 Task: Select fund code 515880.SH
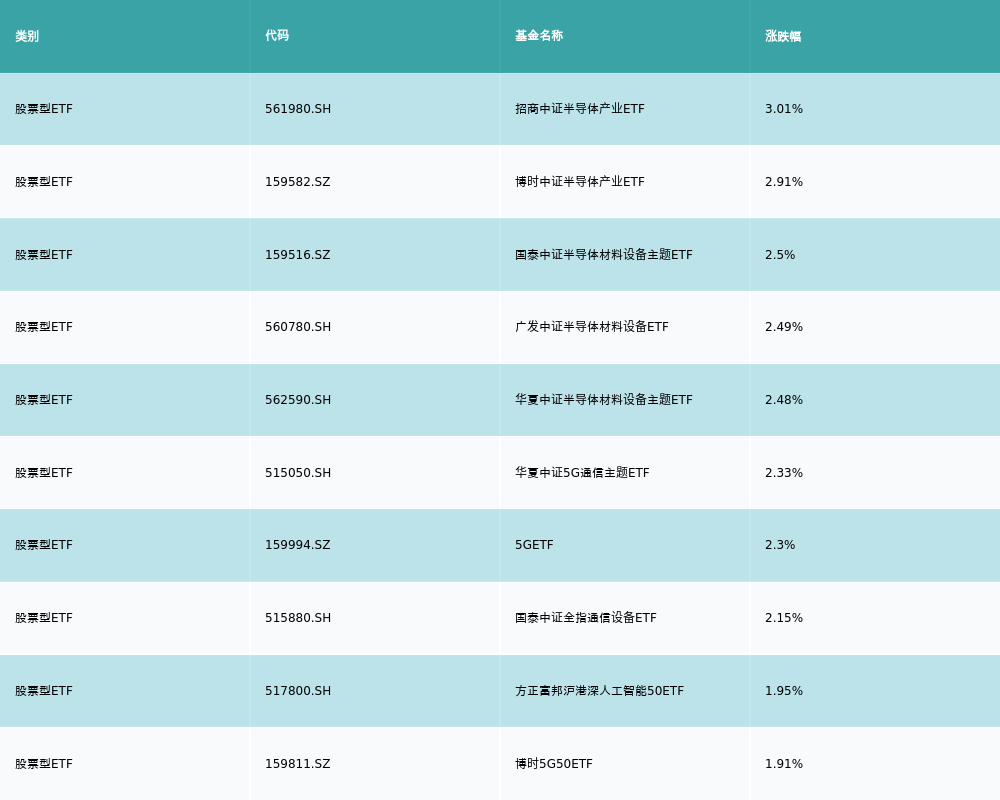click(x=298, y=618)
